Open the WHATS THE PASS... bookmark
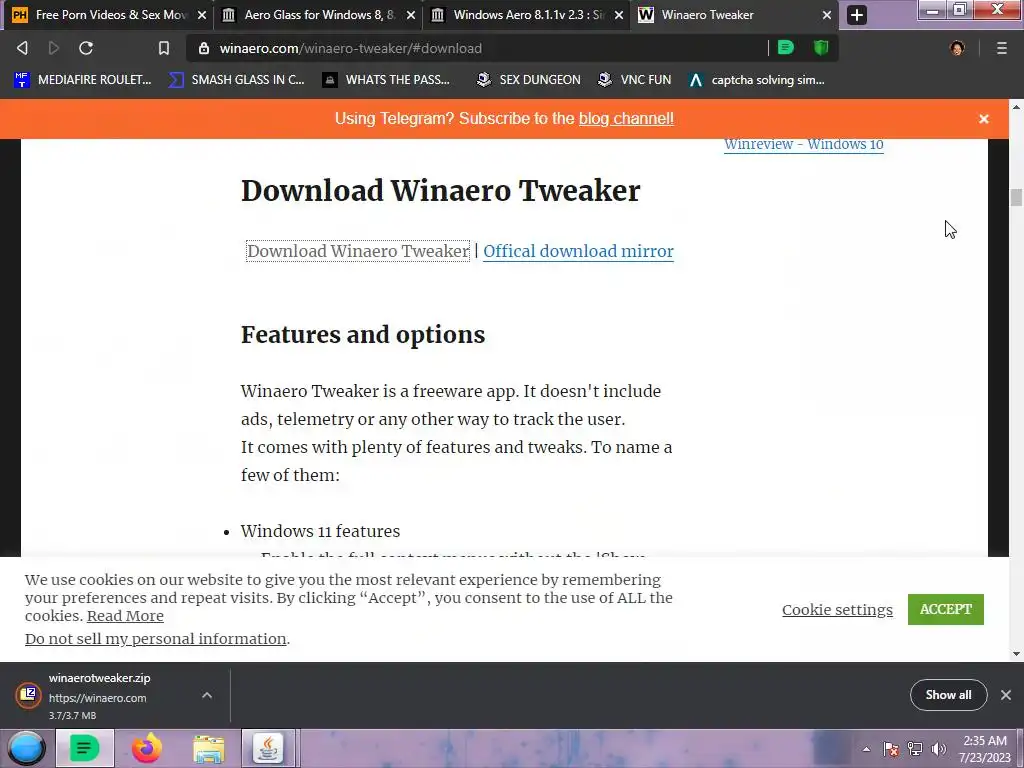Image resolution: width=1024 pixels, height=768 pixels. pyautogui.click(x=387, y=80)
